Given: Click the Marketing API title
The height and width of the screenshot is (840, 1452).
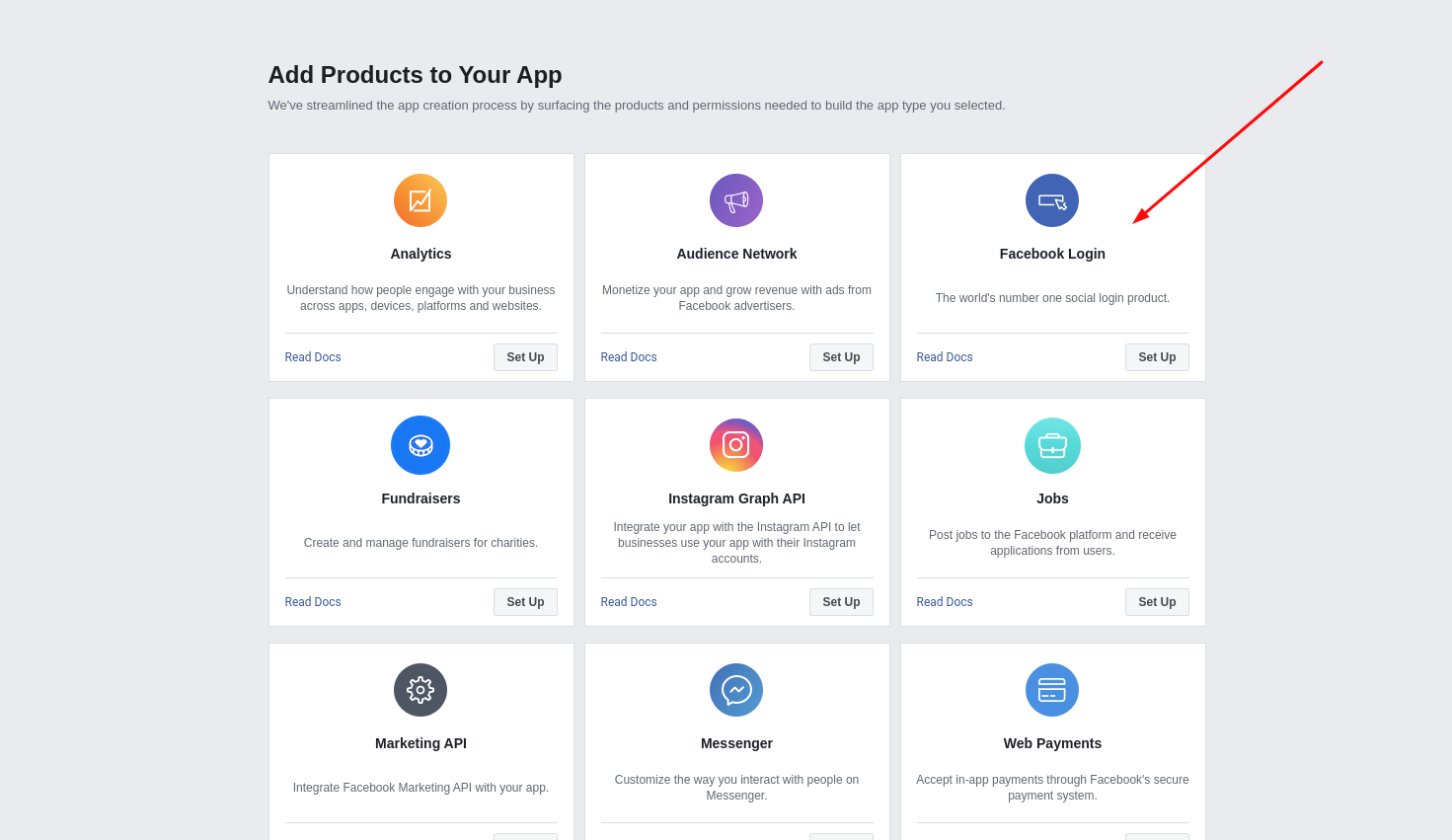Looking at the screenshot, I should 420,743.
